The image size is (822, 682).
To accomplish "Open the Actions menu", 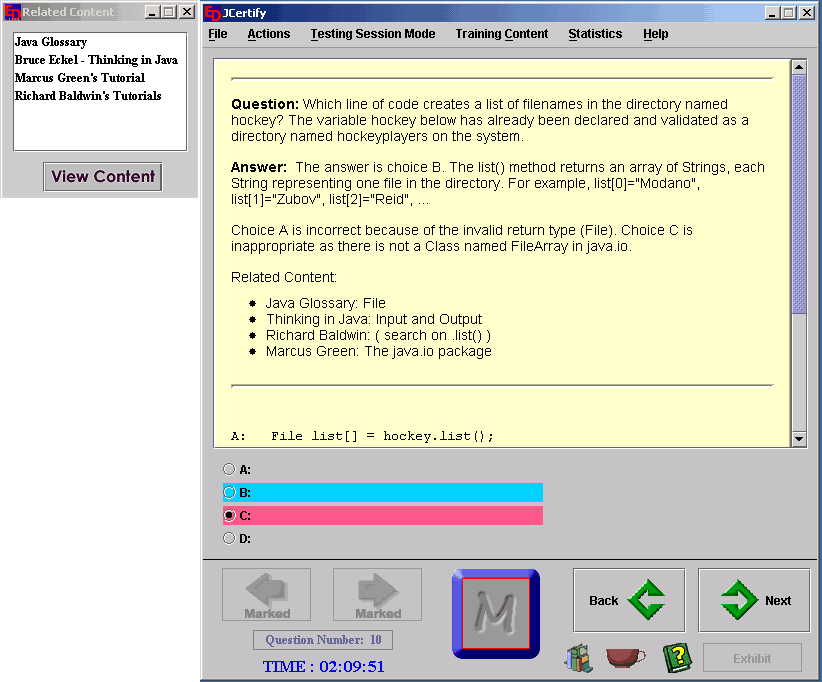I will (x=268, y=34).
